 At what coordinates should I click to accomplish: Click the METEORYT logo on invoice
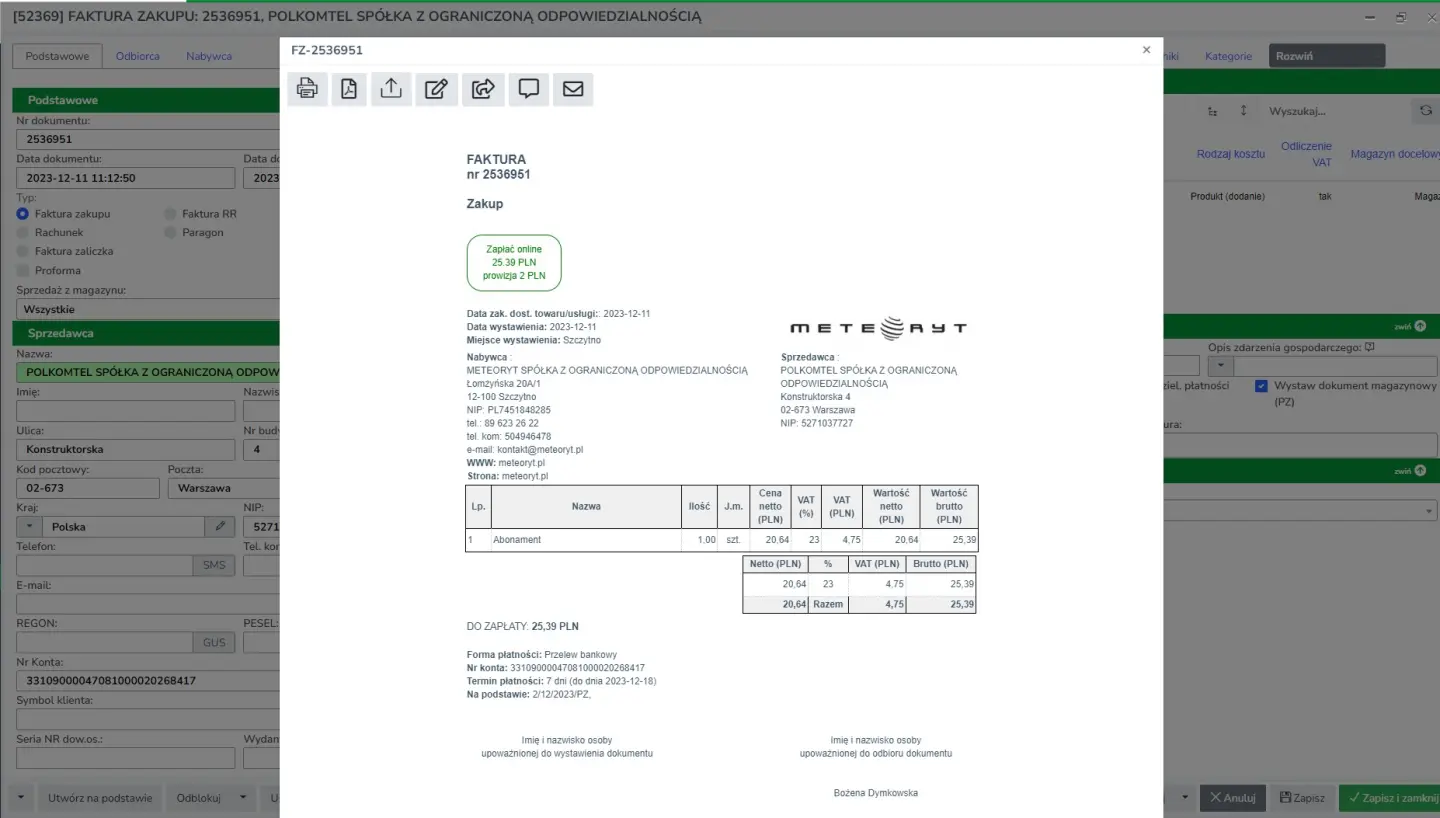pyautogui.click(x=878, y=328)
